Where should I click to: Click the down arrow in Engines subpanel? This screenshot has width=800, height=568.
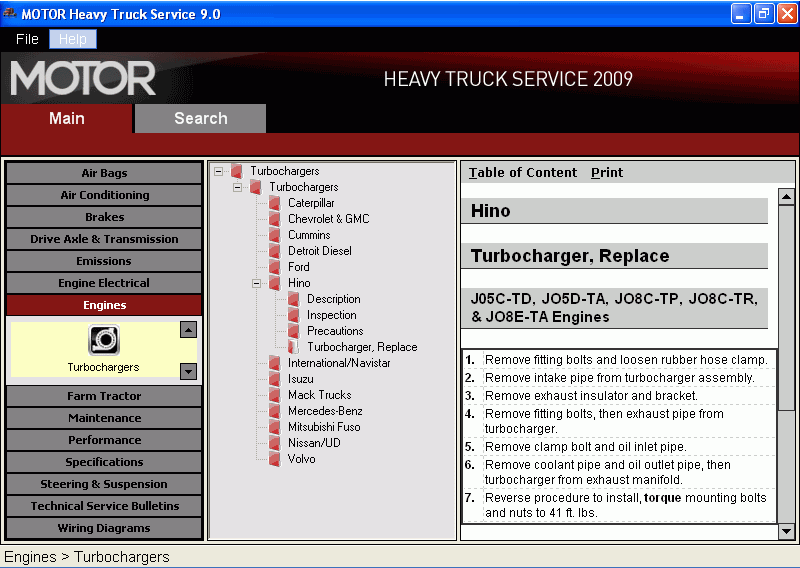(188, 372)
